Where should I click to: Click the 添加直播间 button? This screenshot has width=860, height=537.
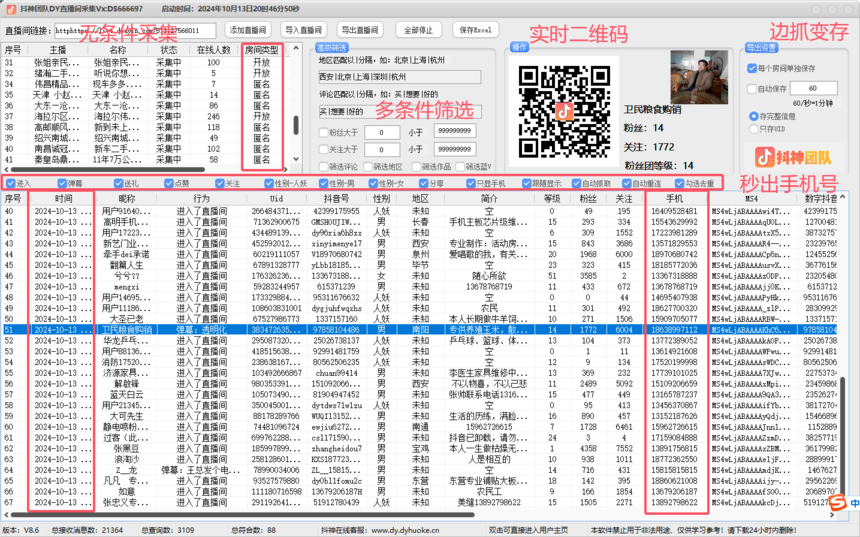tap(248, 30)
